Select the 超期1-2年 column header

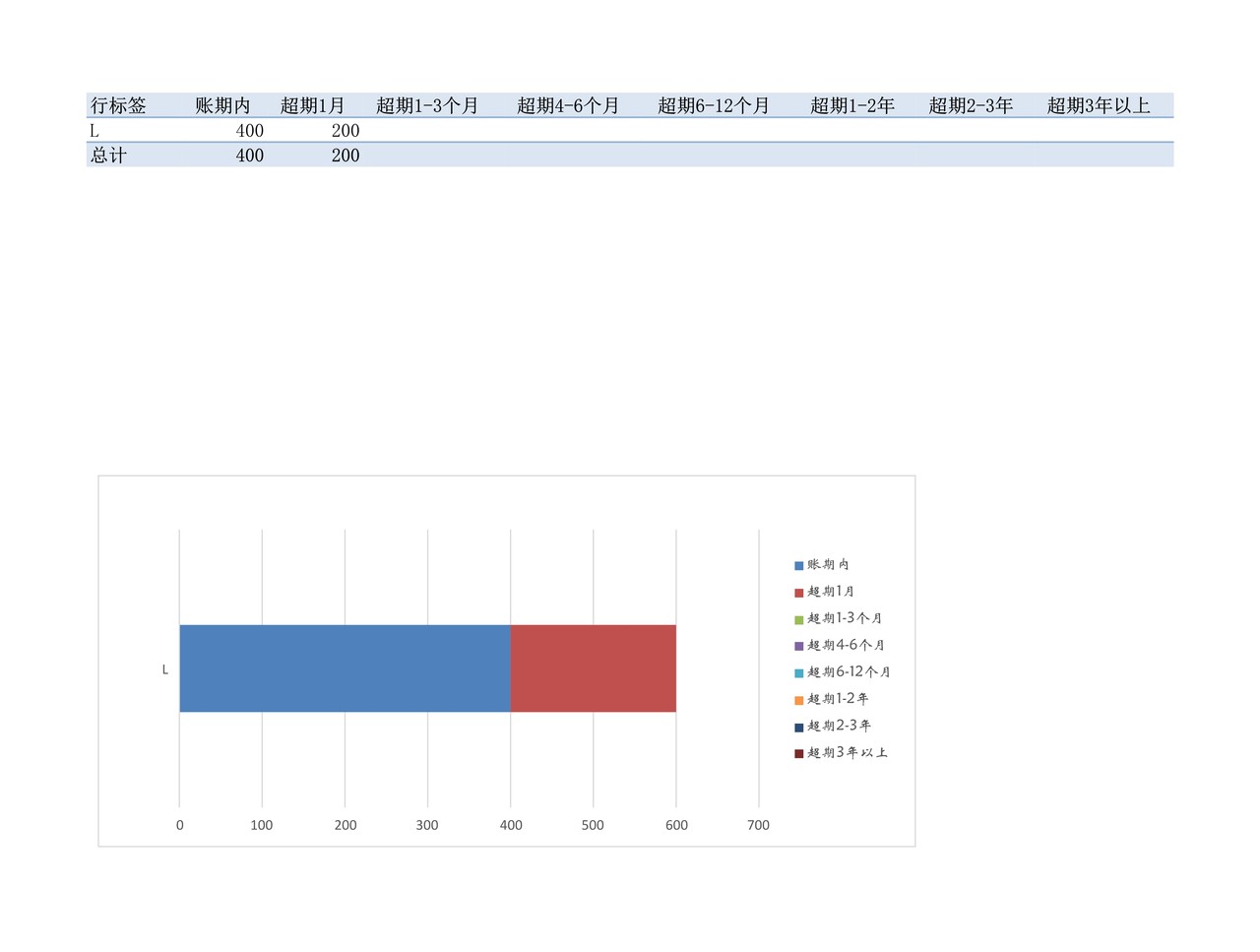(x=852, y=105)
